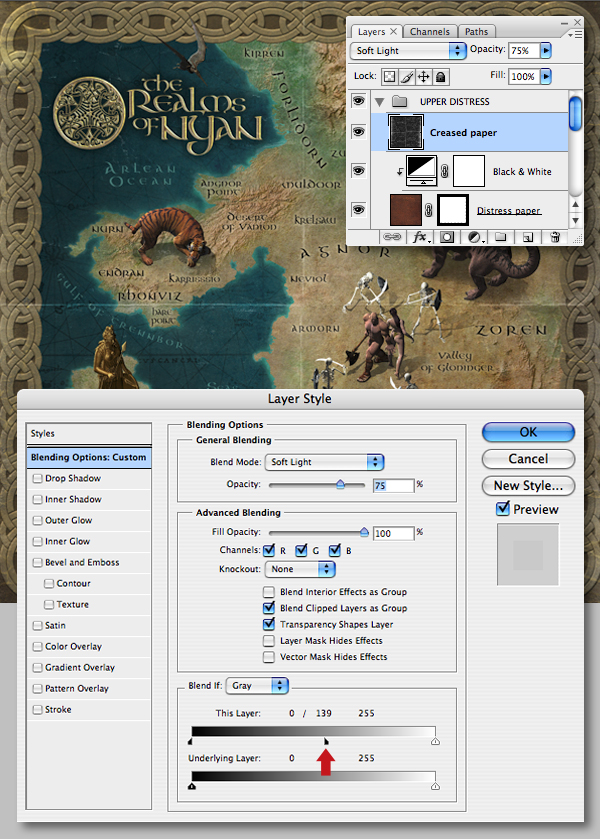Open the Layers panel blend mode dropdown
Viewport: 600px width, 839px height.
pos(408,51)
